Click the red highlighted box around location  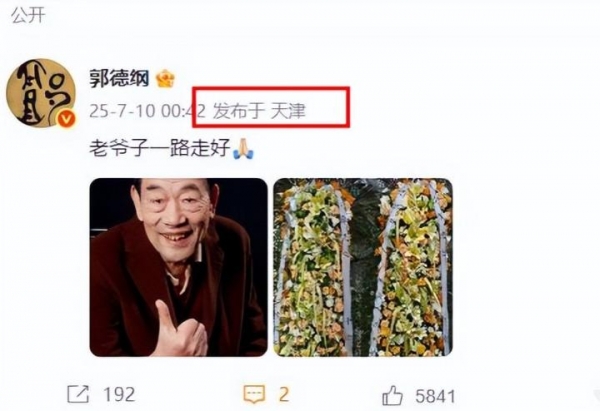point(271,107)
